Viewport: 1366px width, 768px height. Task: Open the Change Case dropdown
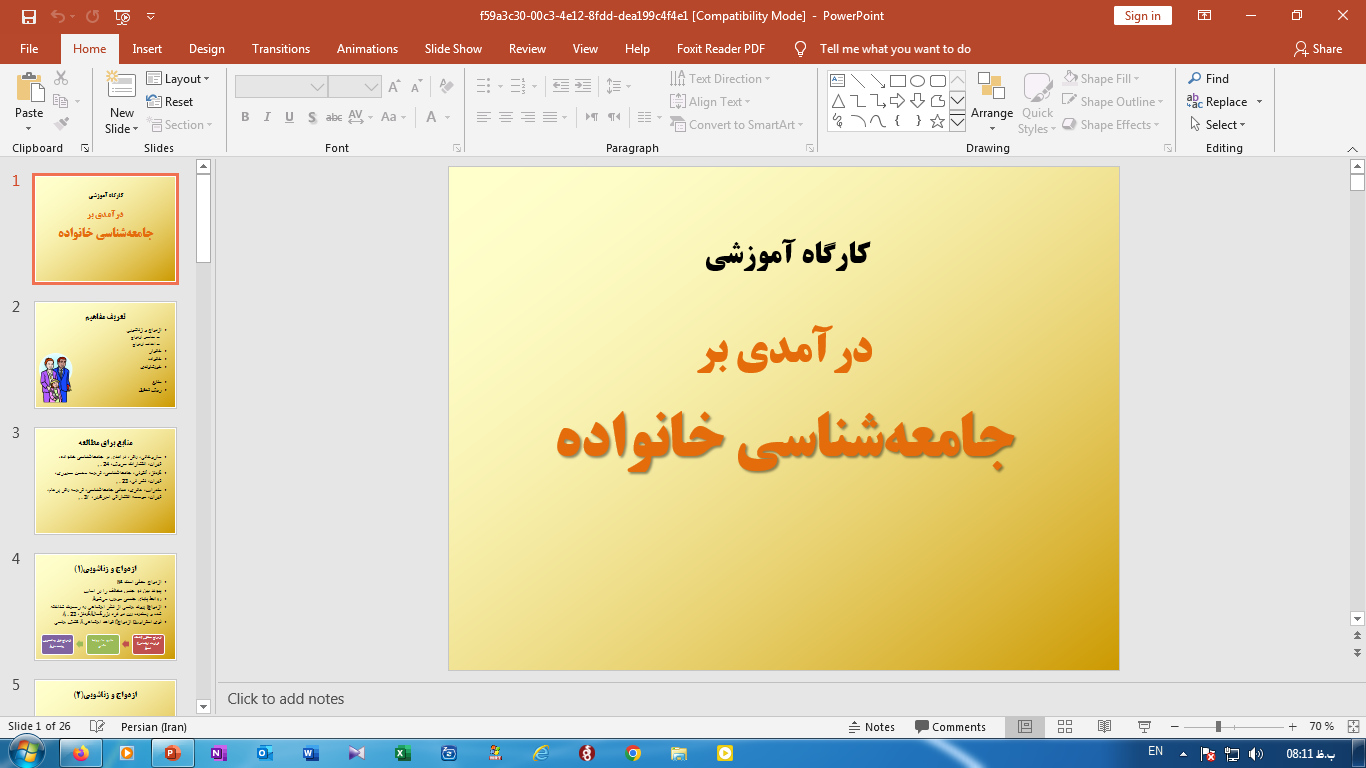tap(392, 117)
